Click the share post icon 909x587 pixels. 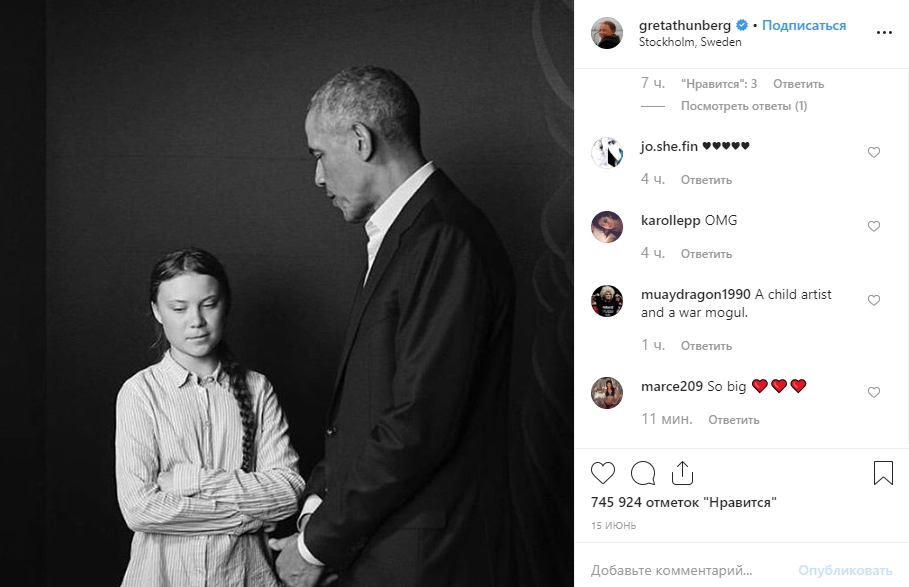pos(682,472)
